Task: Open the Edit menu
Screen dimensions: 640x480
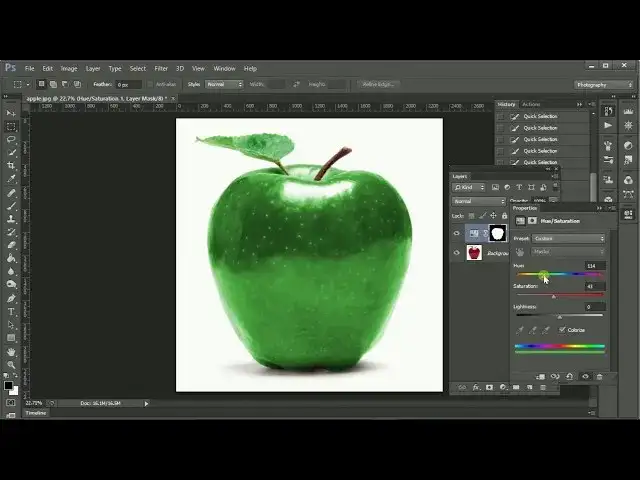Action: (x=48, y=69)
